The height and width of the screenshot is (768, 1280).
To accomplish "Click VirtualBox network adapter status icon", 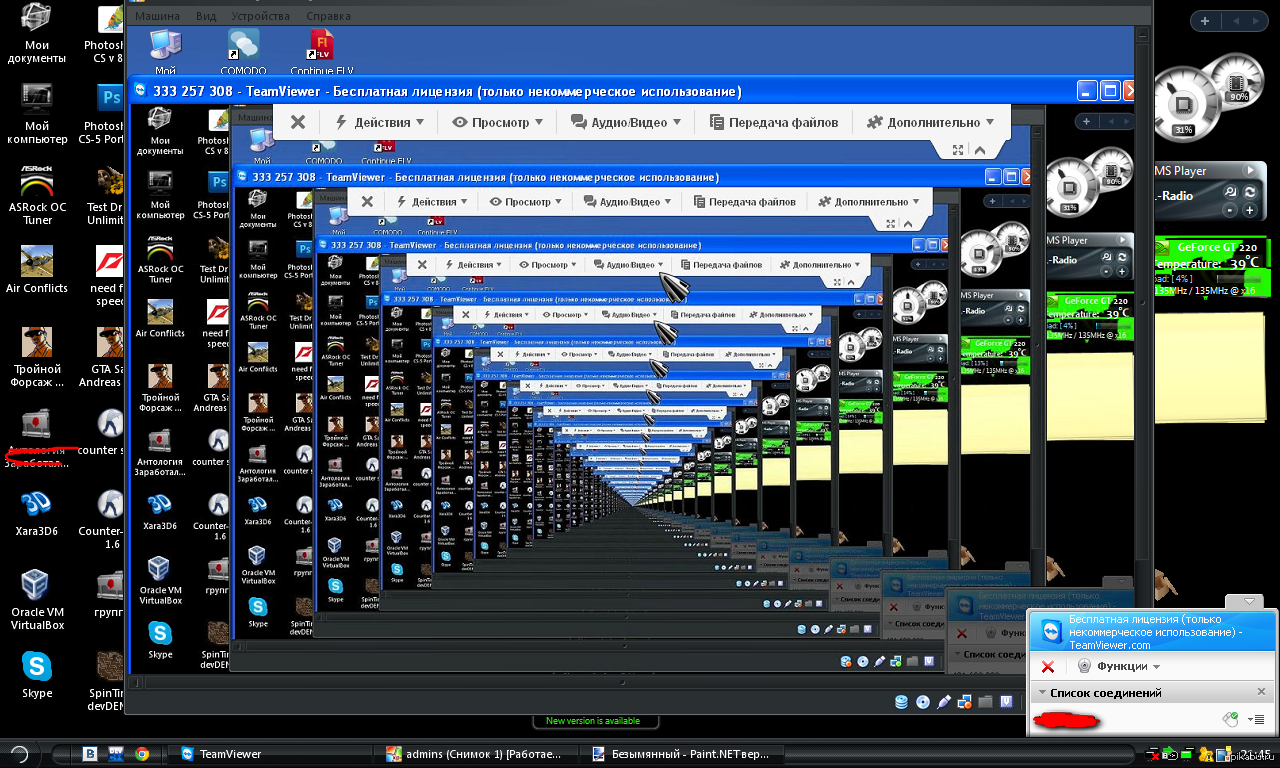I will click(964, 702).
